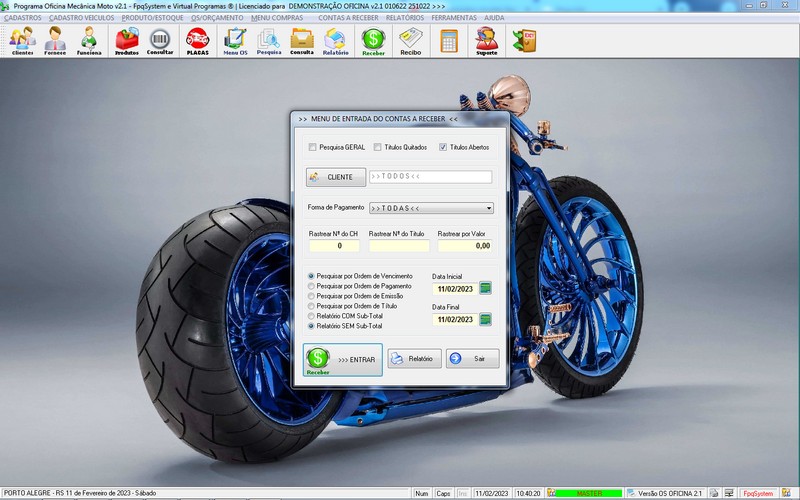The width and height of the screenshot is (800, 500).
Task: Click the Data Final date field
Action: point(455,319)
